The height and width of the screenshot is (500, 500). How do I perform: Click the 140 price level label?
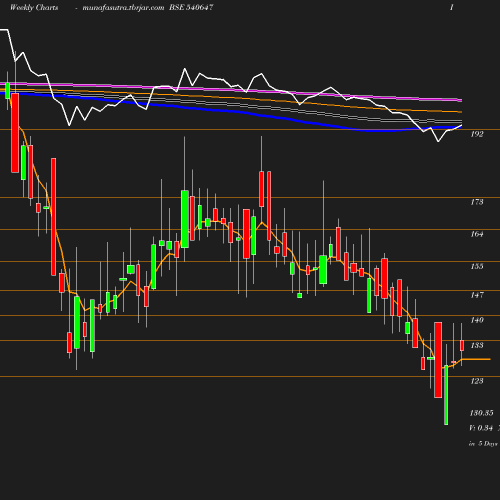477,320
